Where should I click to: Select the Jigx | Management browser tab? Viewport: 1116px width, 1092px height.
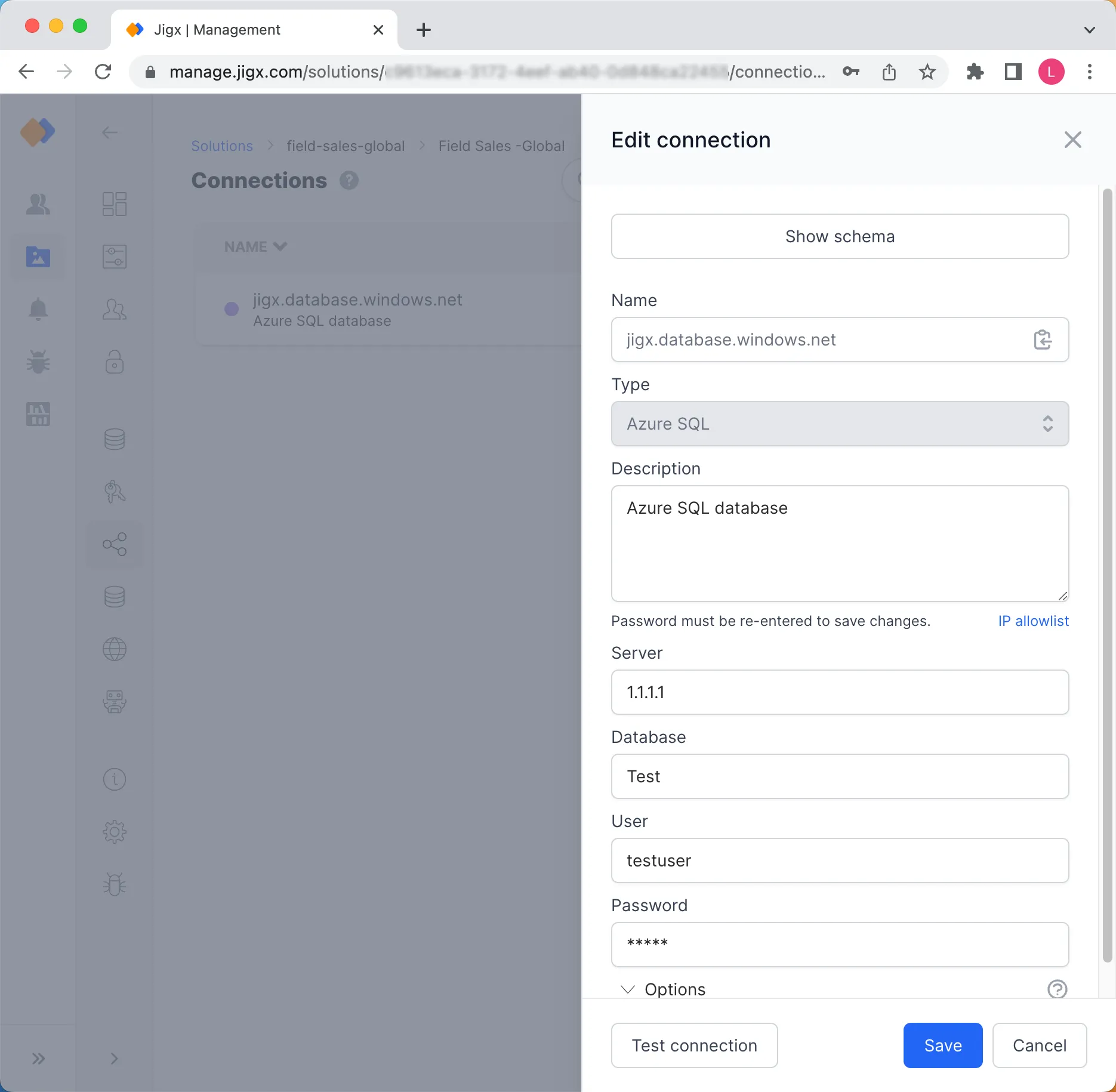[x=254, y=30]
